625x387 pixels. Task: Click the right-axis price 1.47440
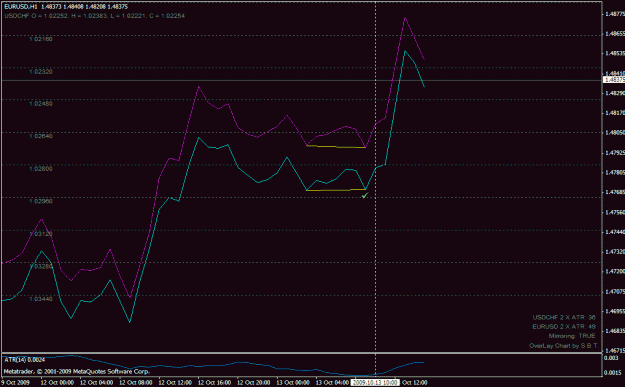615,232
